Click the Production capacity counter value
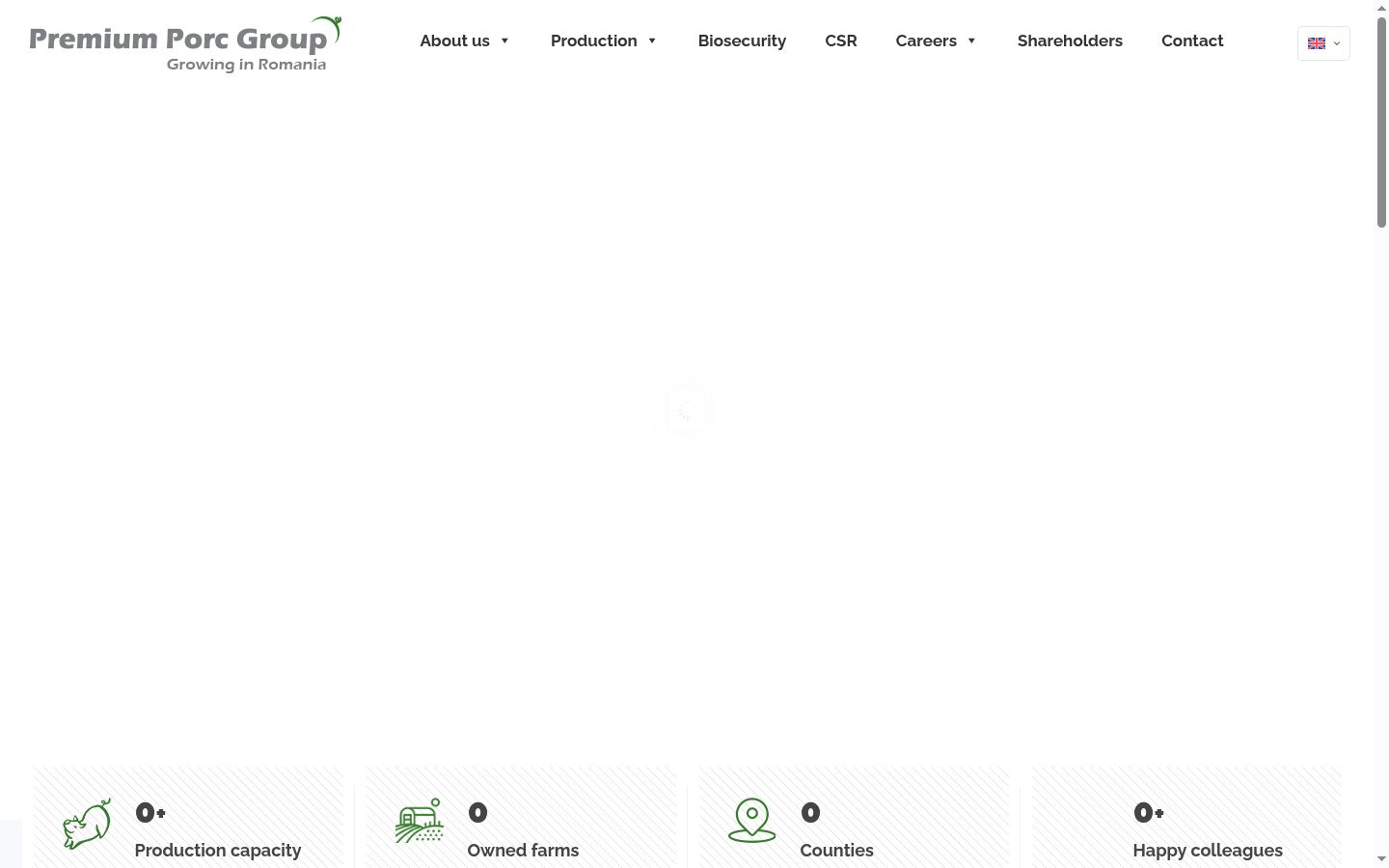This screenshot has height=868, width=1389. 150,812
